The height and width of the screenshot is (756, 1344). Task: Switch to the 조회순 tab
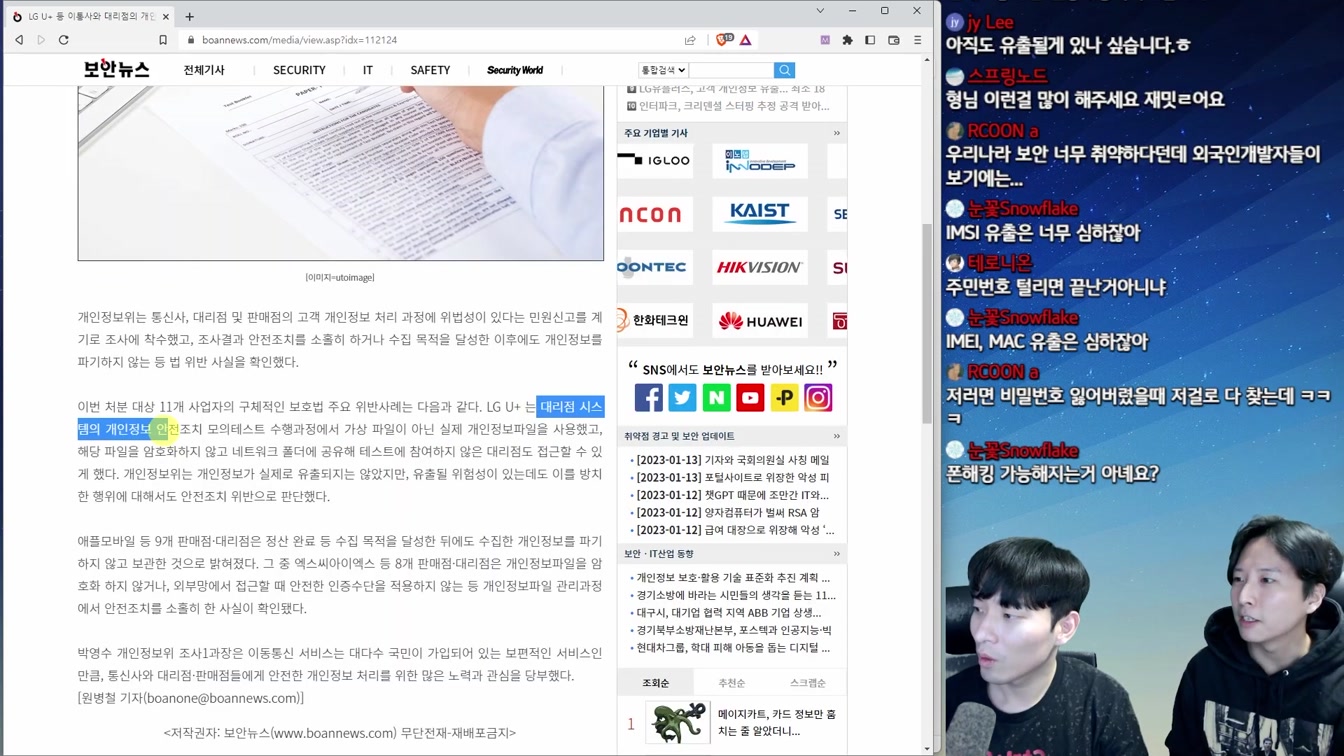tap(655, 683)
